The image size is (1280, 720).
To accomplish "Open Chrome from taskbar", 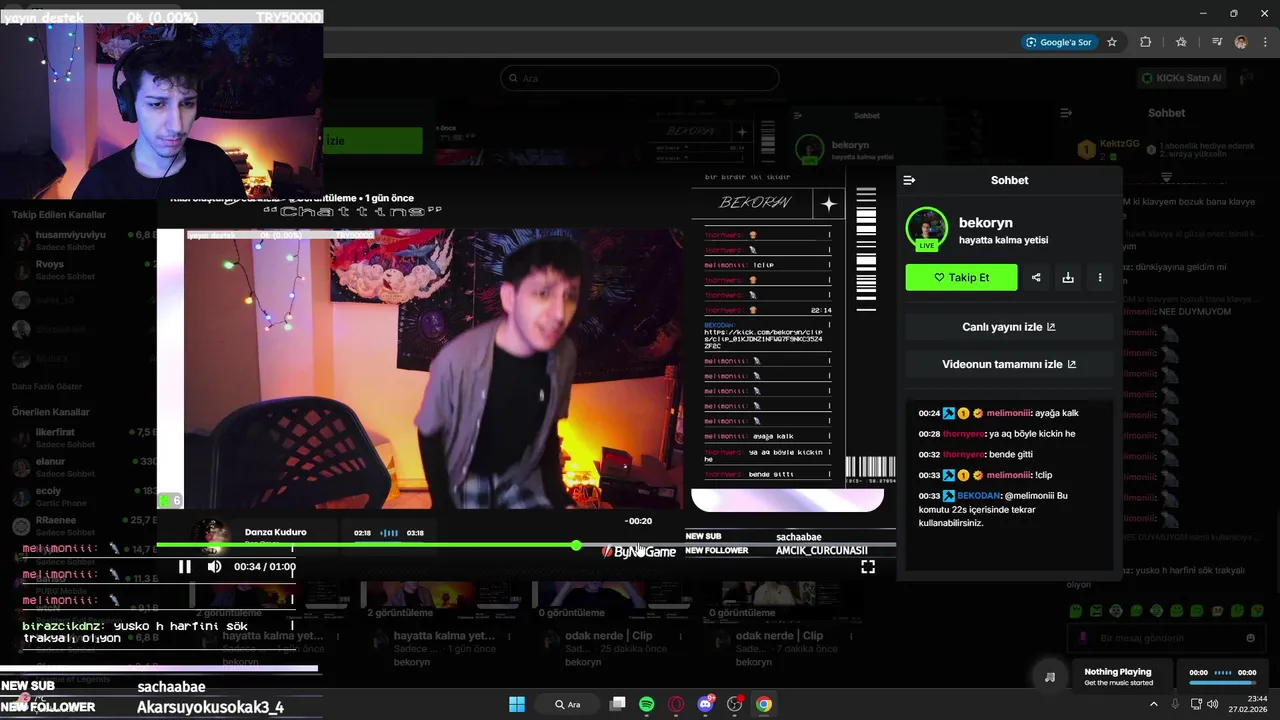I will 764,704.
